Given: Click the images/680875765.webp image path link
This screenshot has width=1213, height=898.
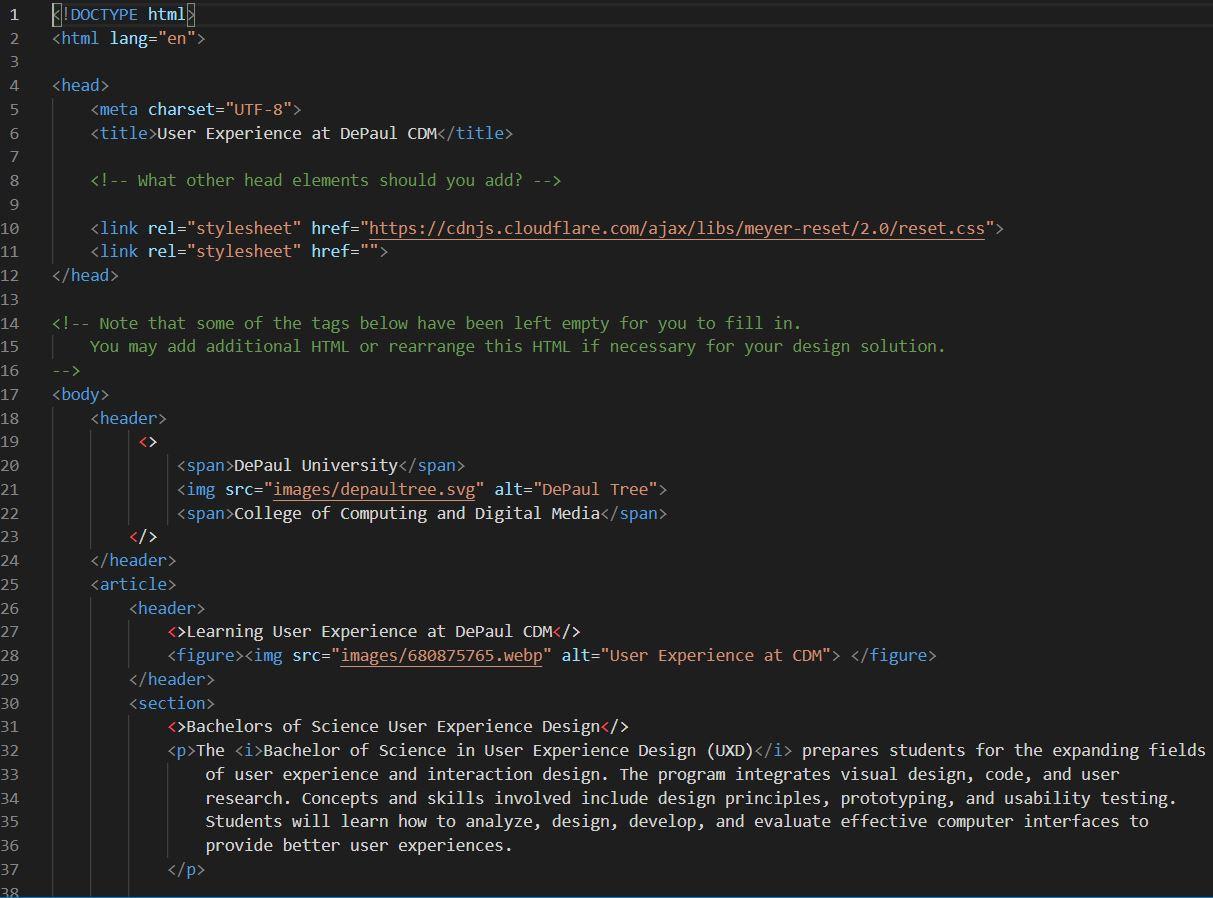Looking at the screenshot, I should (441, 655).
